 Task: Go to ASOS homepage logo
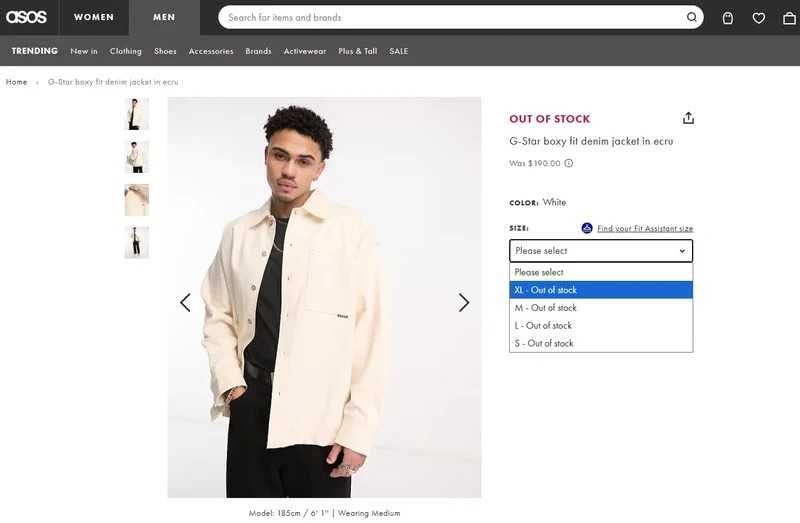coord(28,17)
